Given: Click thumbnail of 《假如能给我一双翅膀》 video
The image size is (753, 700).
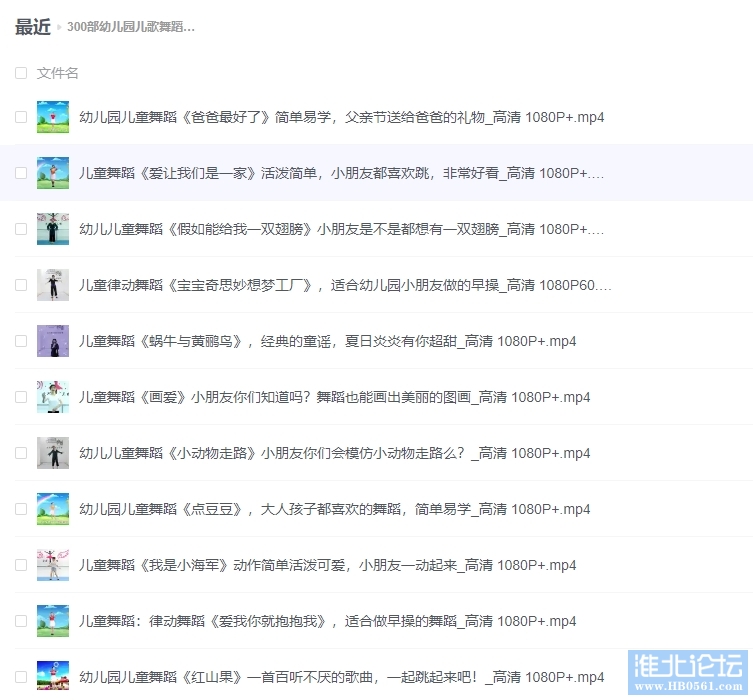Looking at the screenshot, I should (x=52, y=229).
